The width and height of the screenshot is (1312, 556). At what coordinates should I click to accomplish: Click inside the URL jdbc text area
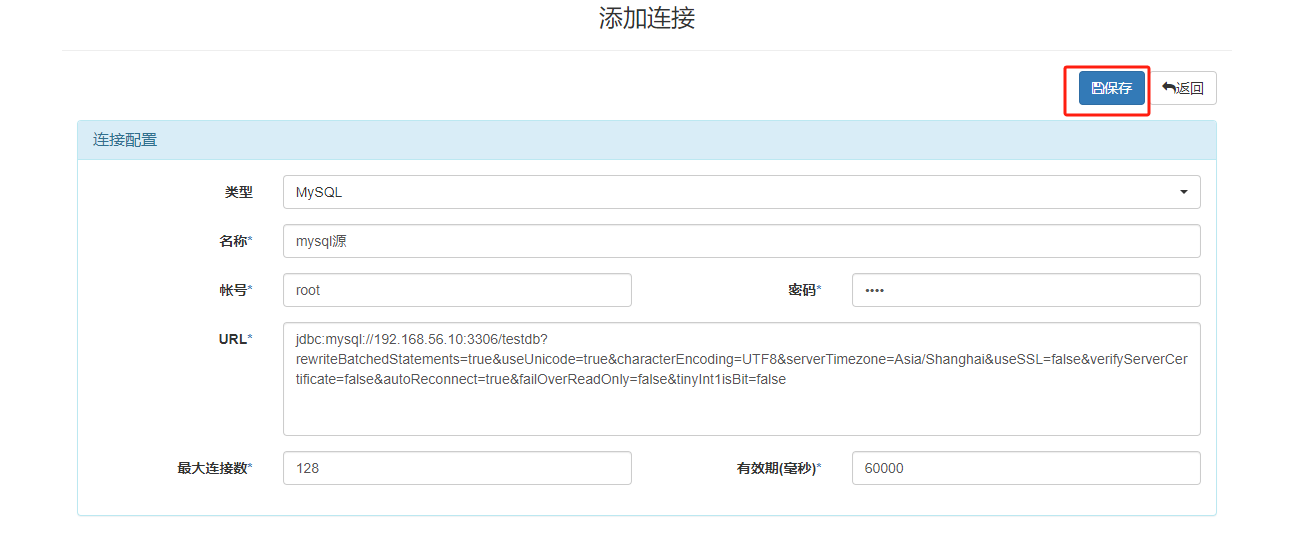click(741, 379)
